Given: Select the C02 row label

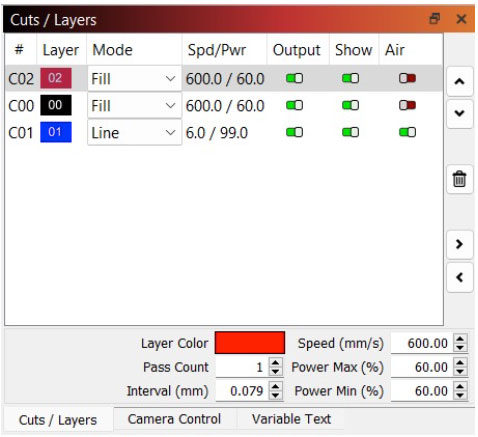Looking at the screenshot, I should [21, 79].
